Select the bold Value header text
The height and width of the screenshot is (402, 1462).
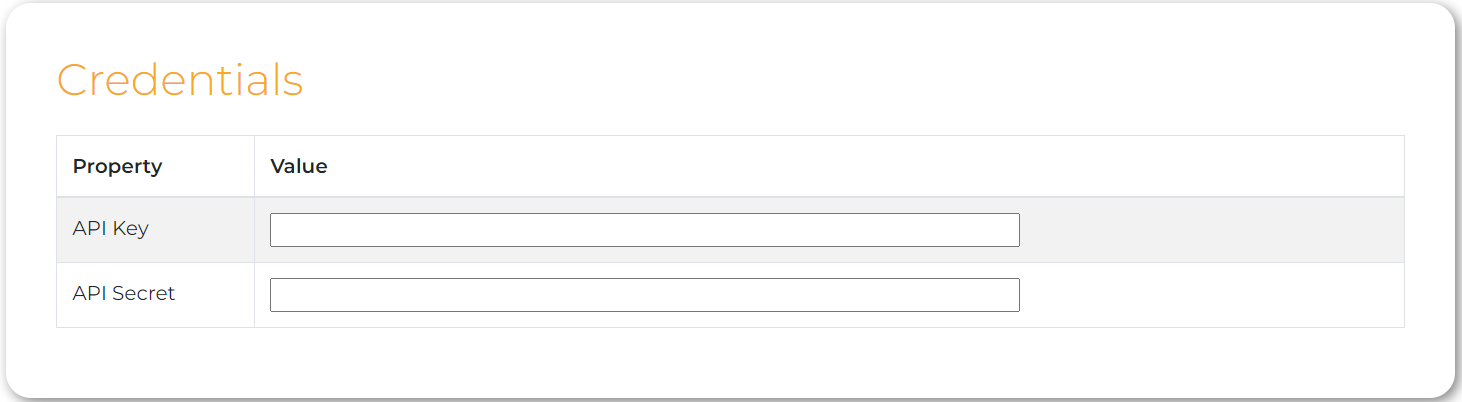click(x=299, y=166)
